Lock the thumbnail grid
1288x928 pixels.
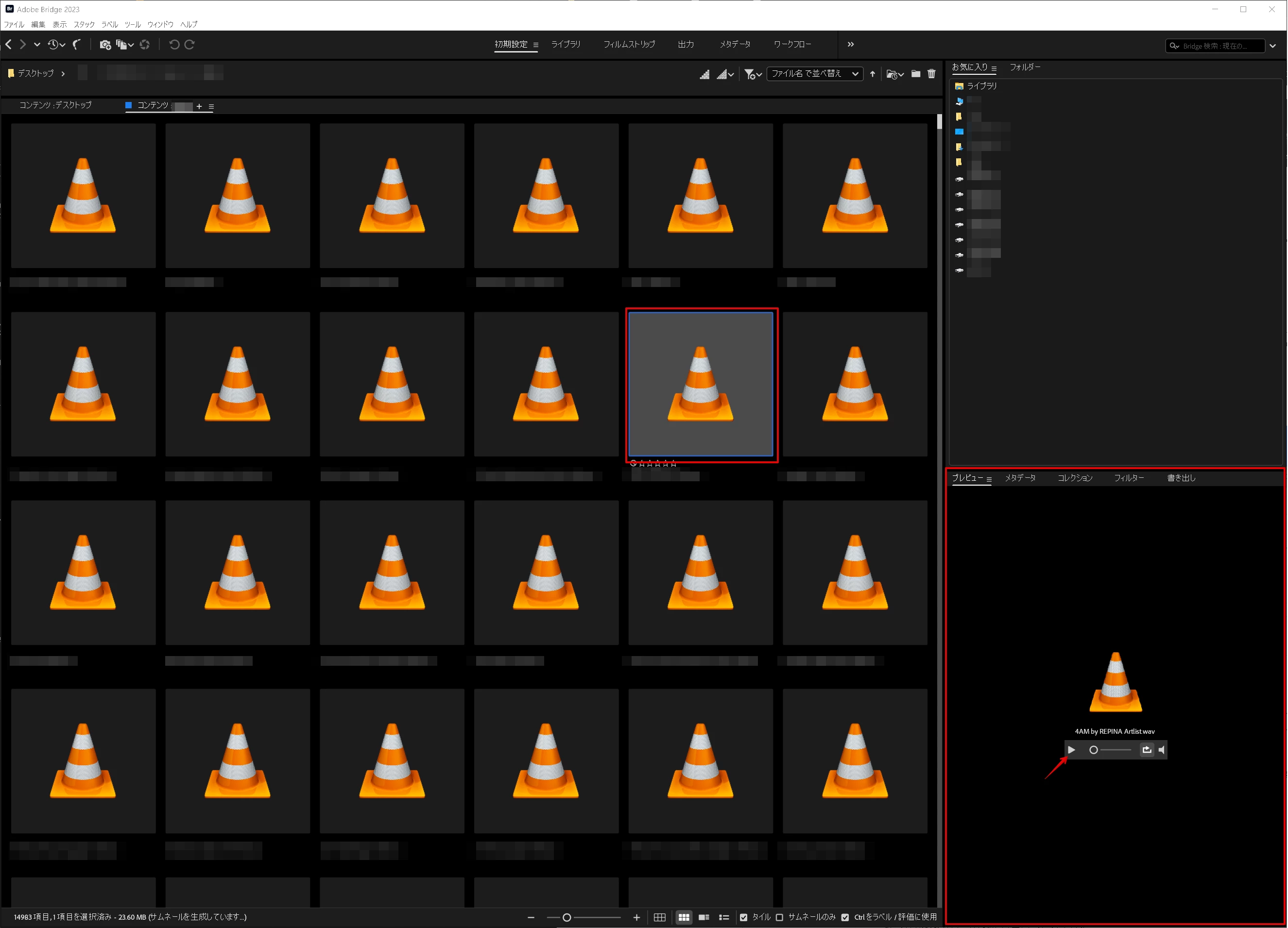pos(659,917)
